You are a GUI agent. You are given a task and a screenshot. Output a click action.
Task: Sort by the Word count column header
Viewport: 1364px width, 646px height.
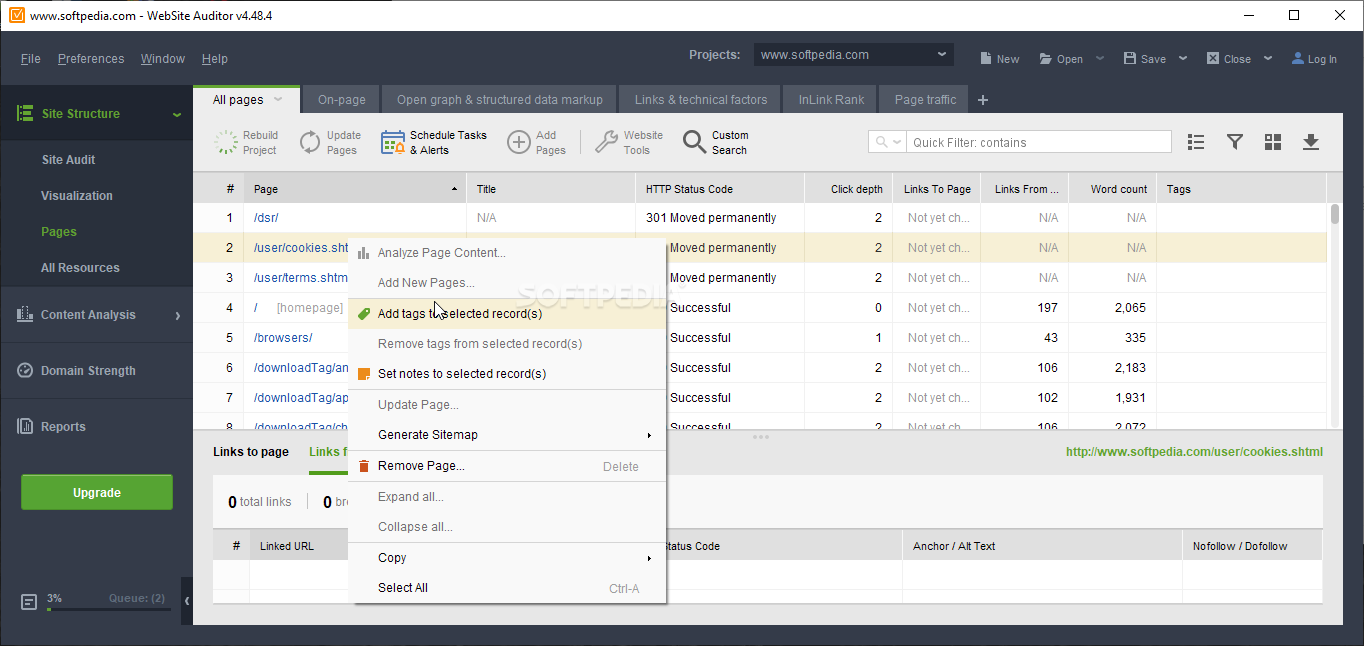coord(1112,189)
